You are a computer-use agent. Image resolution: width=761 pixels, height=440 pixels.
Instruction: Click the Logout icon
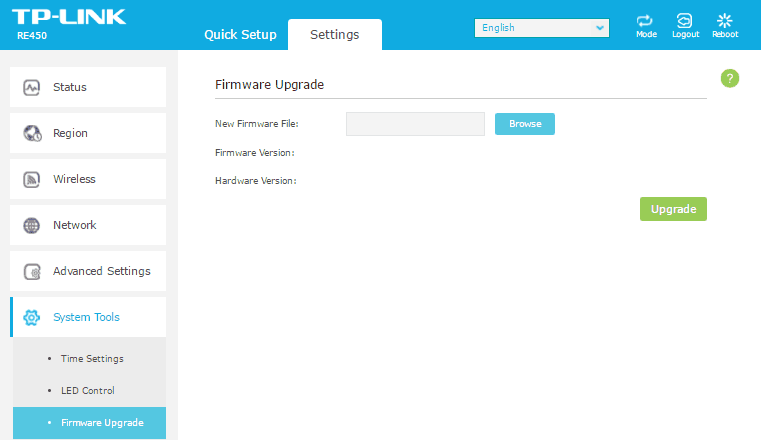[685, 21]
